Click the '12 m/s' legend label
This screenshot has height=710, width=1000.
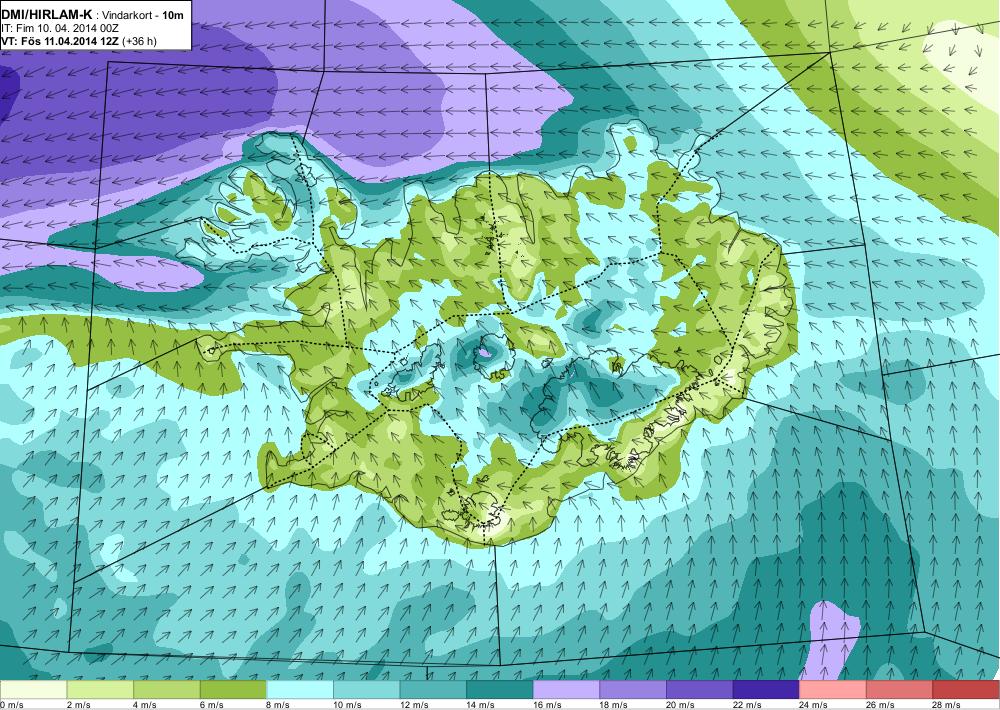(414, 704)
